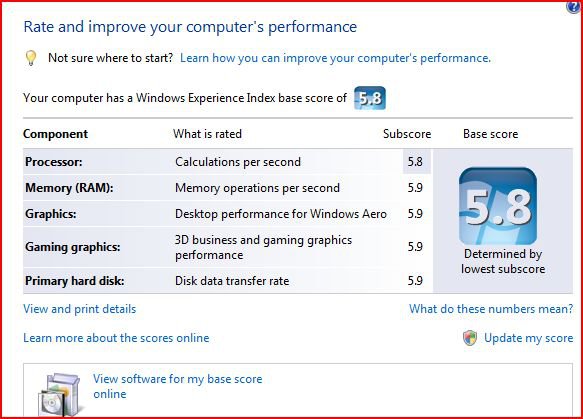Image resolution: width=583 pixels, height=419 pixels.
Task: Click the Subscore column header
Action: tap(407, 134)
